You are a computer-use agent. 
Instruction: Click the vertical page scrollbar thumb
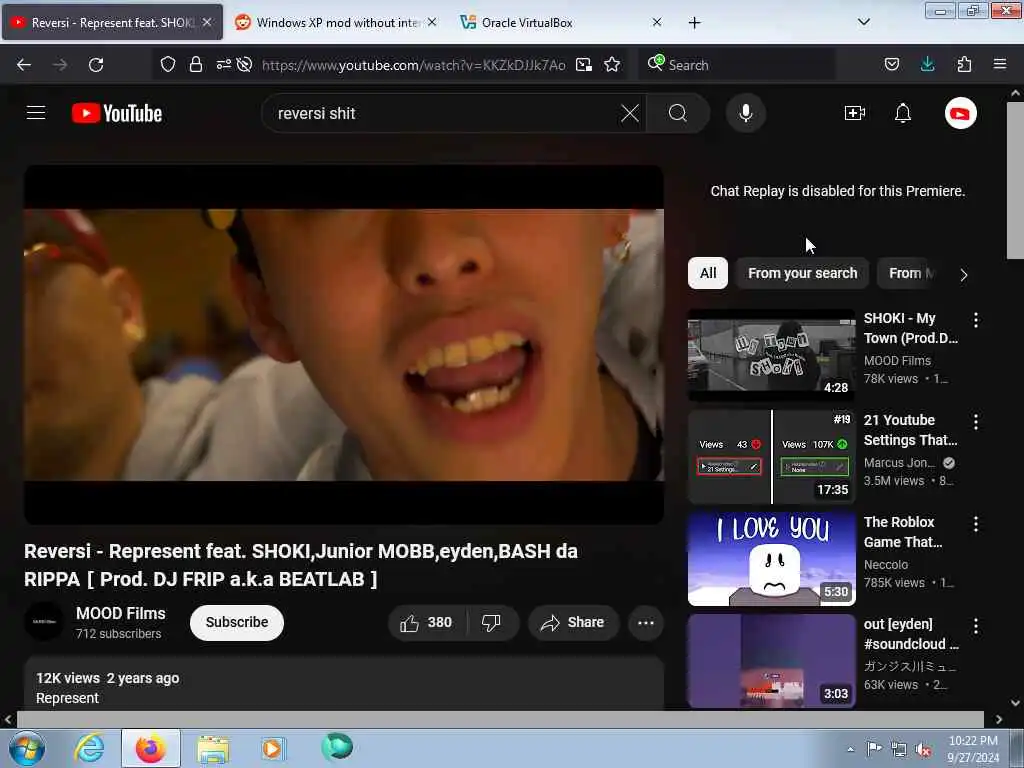click(1015, 180)
